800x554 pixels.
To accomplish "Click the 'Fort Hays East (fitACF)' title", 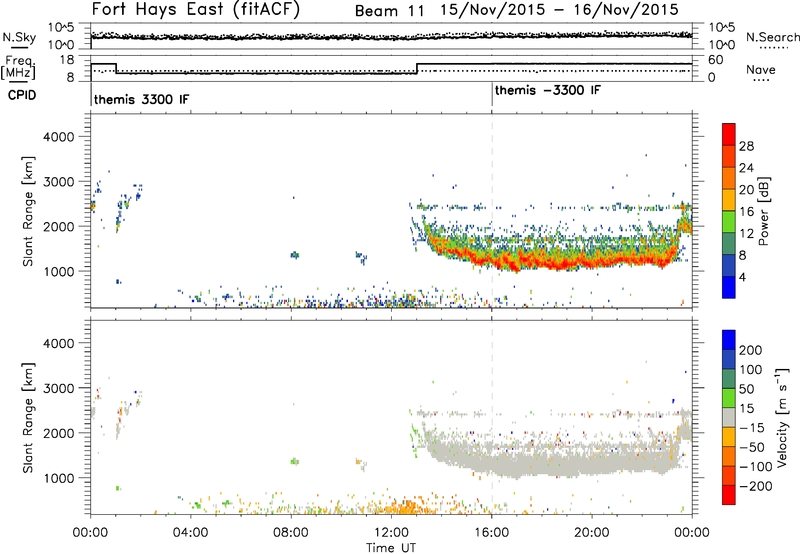I will point(196,10).
